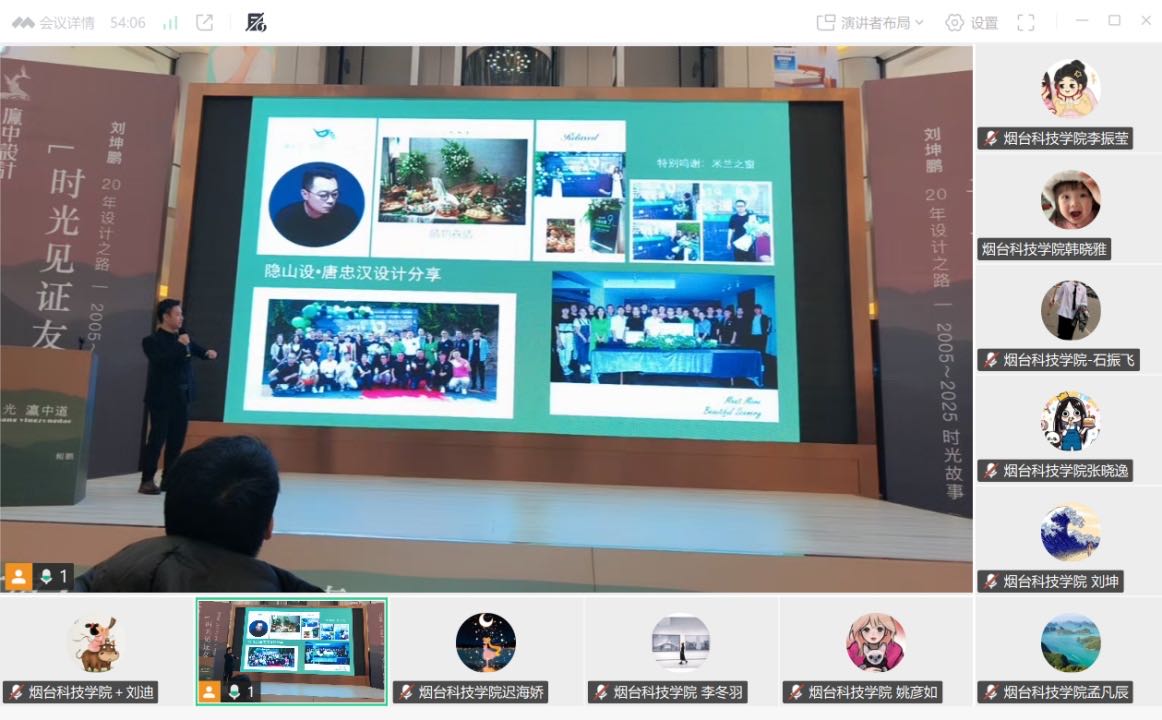Click the orange person icon in thumbnail
The width and height of the screenshot is (1162, 720).
click(x=210, y=692)
